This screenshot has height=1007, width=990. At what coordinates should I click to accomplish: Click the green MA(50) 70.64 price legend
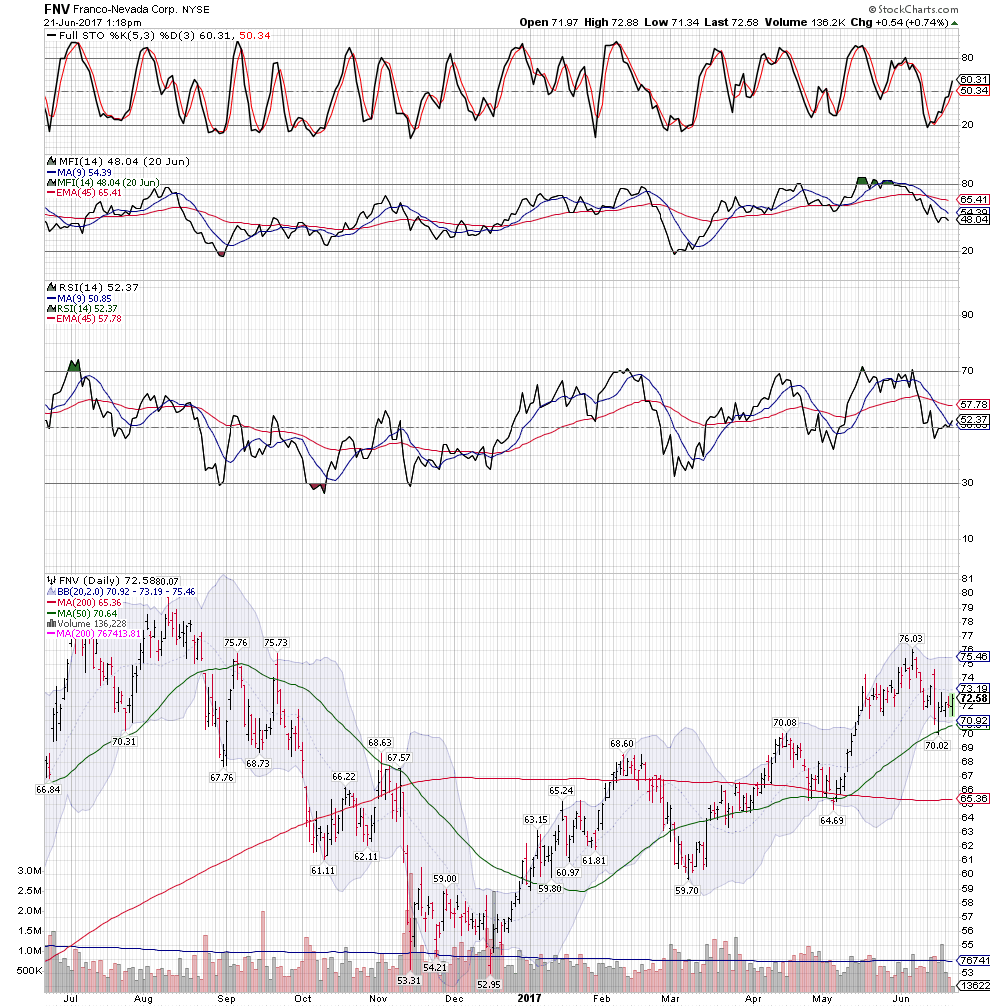pyautogui.click(x=82, y=613)
